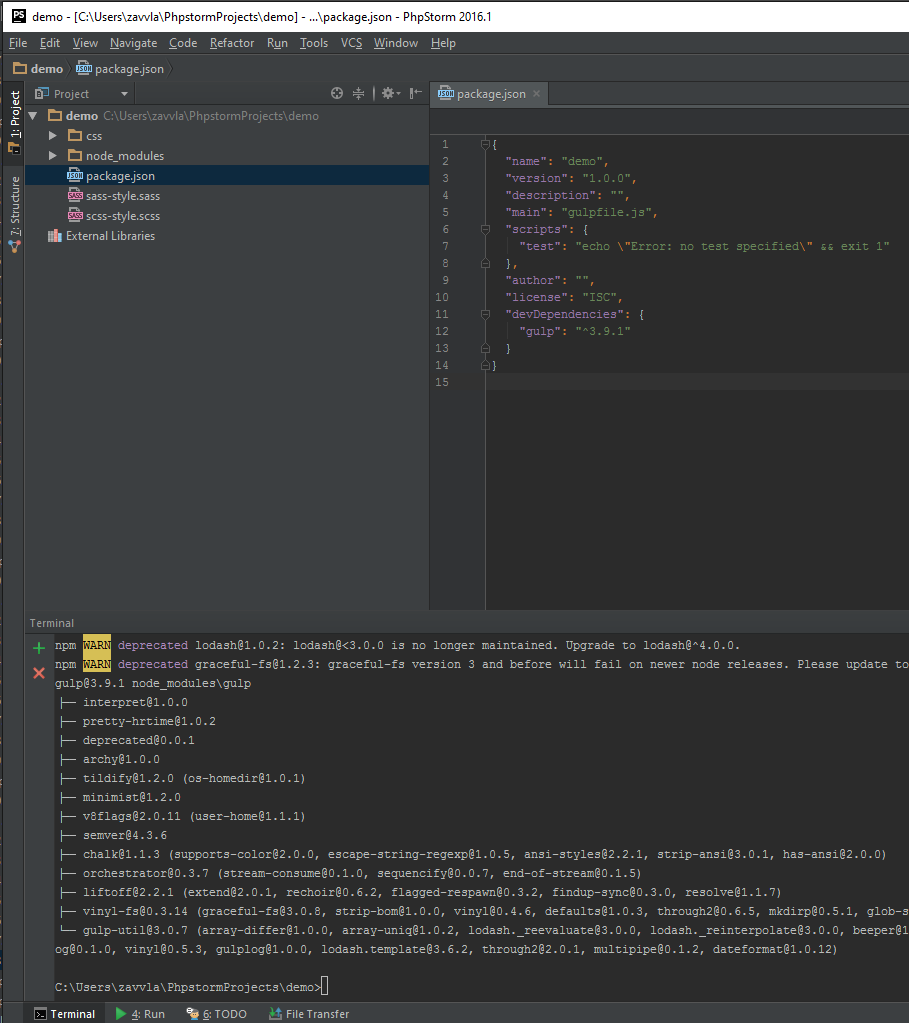The image size is (909, 1023).
Task: Click the collapse all icon in Project panel
Action: click(359, 93)
